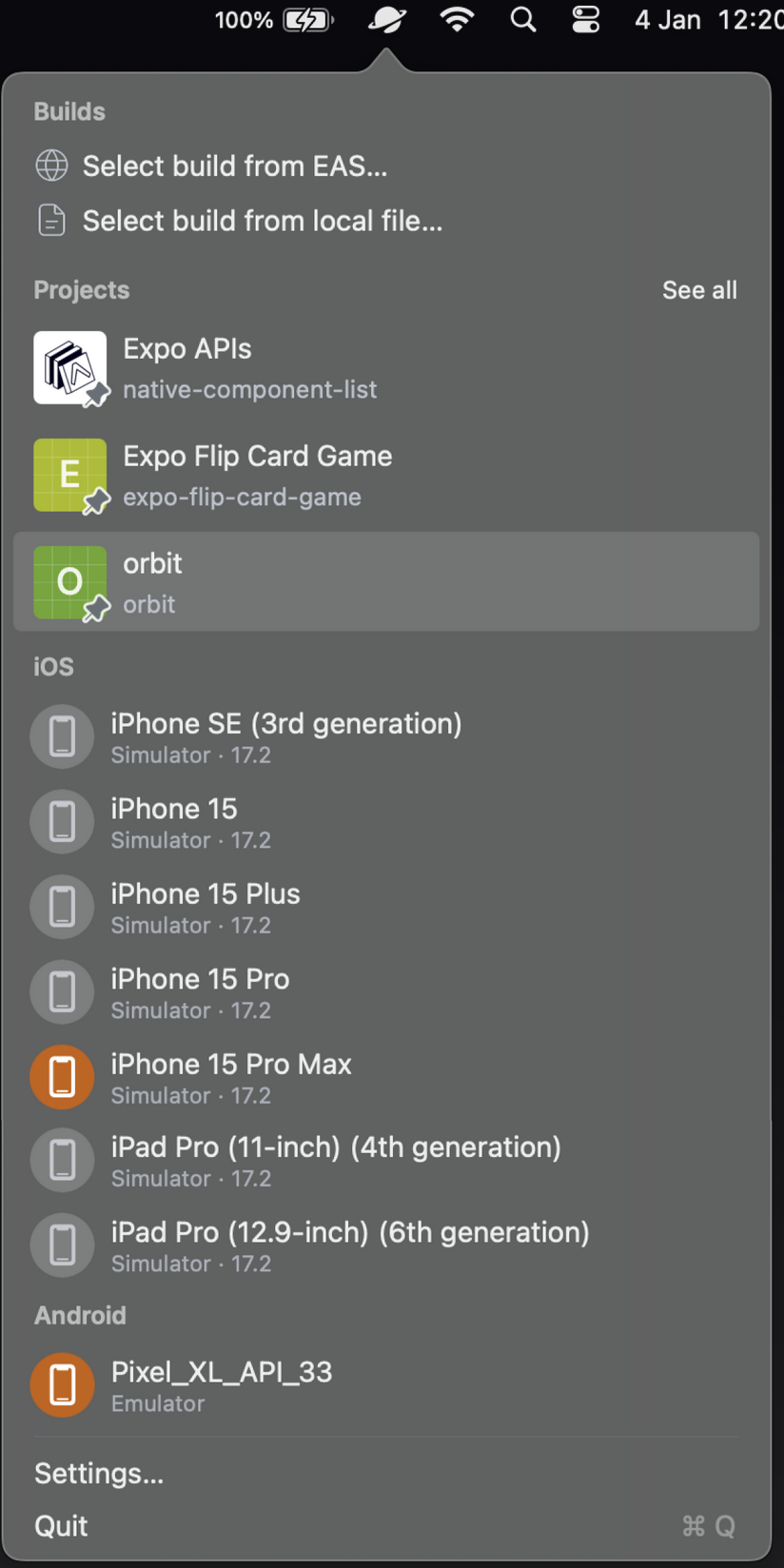Select iPhone SE (3rd generation) simulator

pos(285,735)
